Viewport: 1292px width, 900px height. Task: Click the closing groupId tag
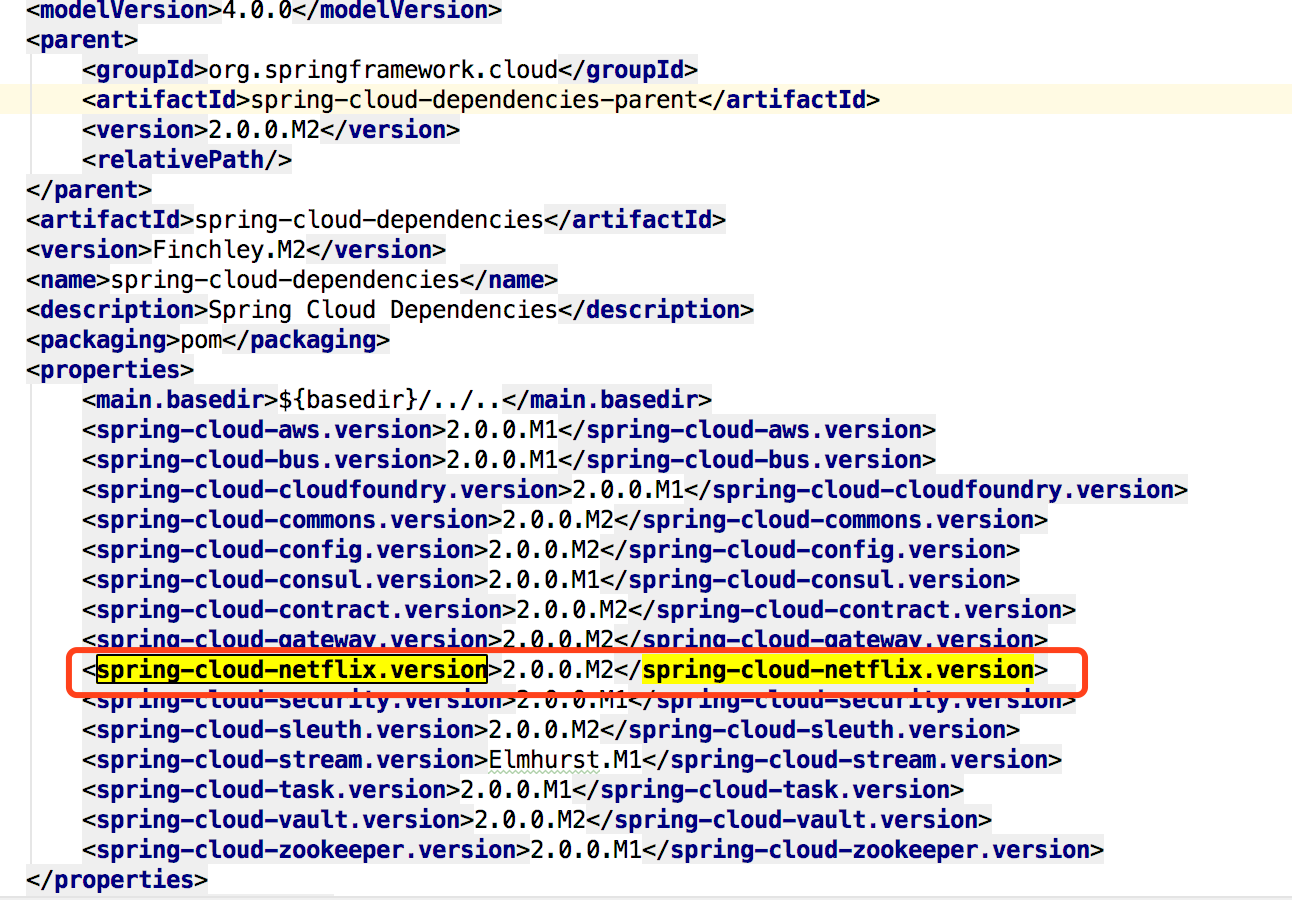click(x=627, y=70)
